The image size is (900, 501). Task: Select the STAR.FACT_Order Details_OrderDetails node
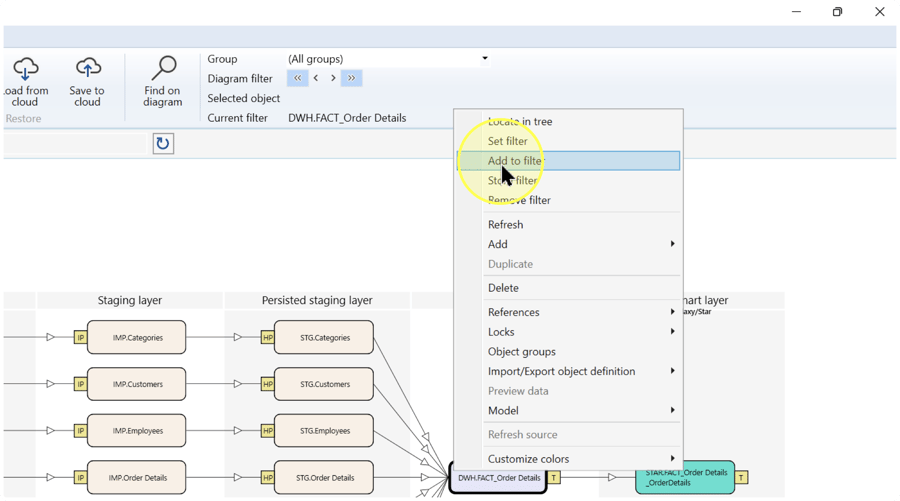[x=685, y=477]
